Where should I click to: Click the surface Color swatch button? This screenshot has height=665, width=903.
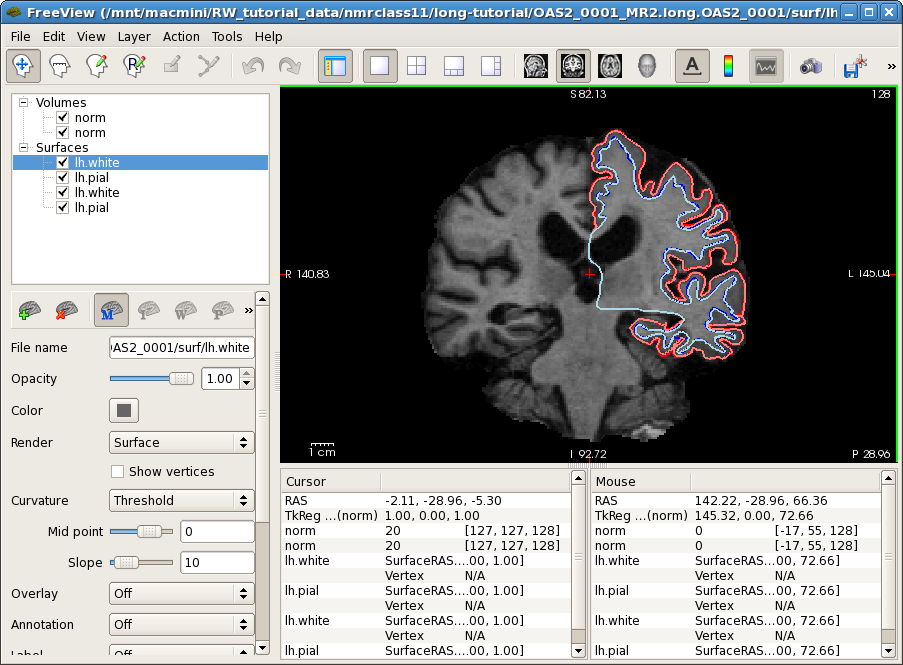tap(124, 410)
